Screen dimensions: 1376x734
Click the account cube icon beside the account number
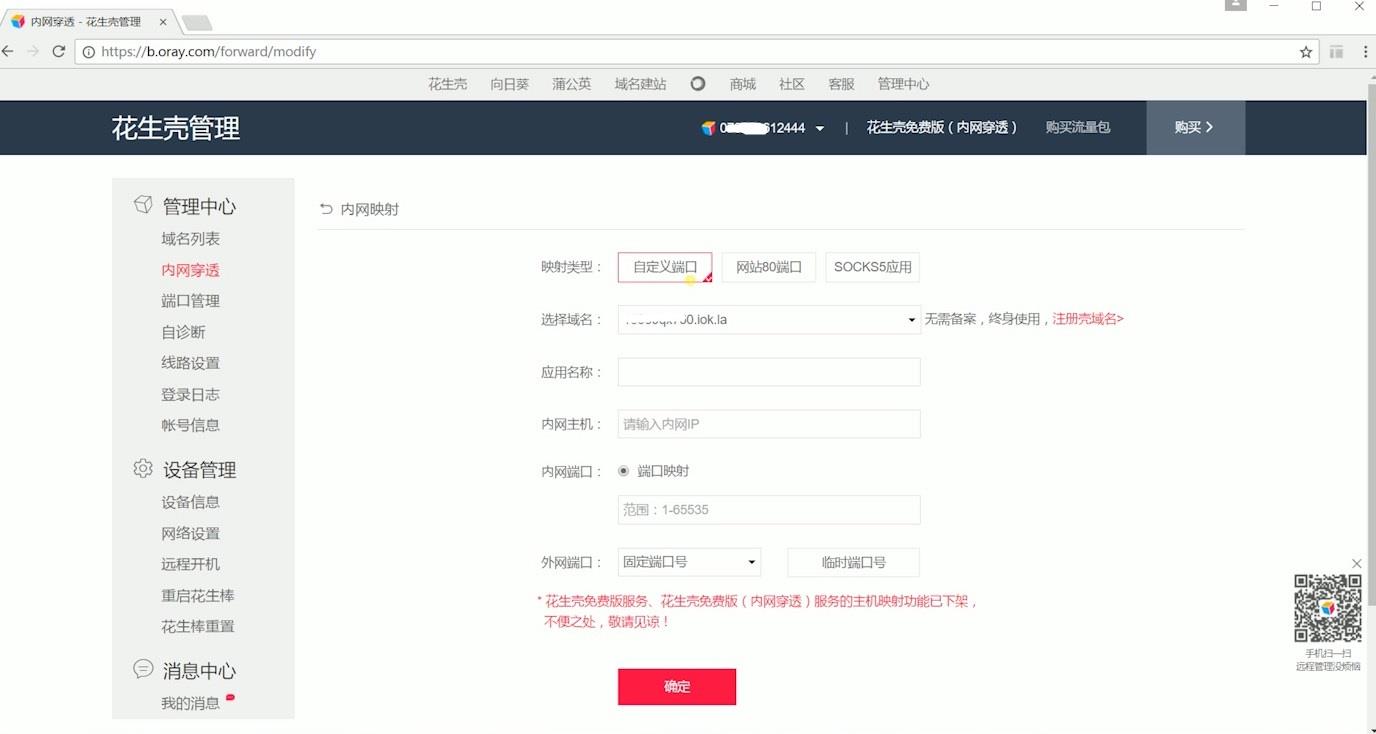point(709,128)
